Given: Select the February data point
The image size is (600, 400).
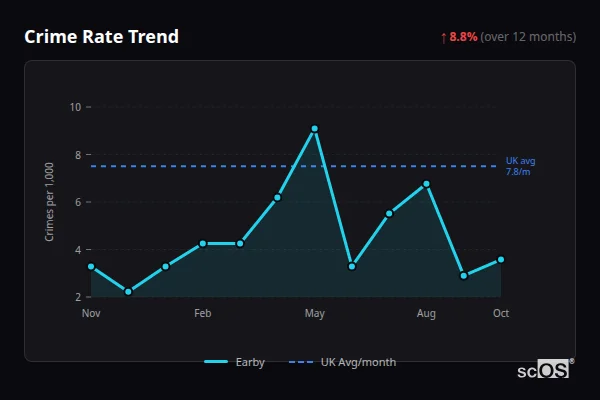Looking at the screenshot, I should [203, 244].
